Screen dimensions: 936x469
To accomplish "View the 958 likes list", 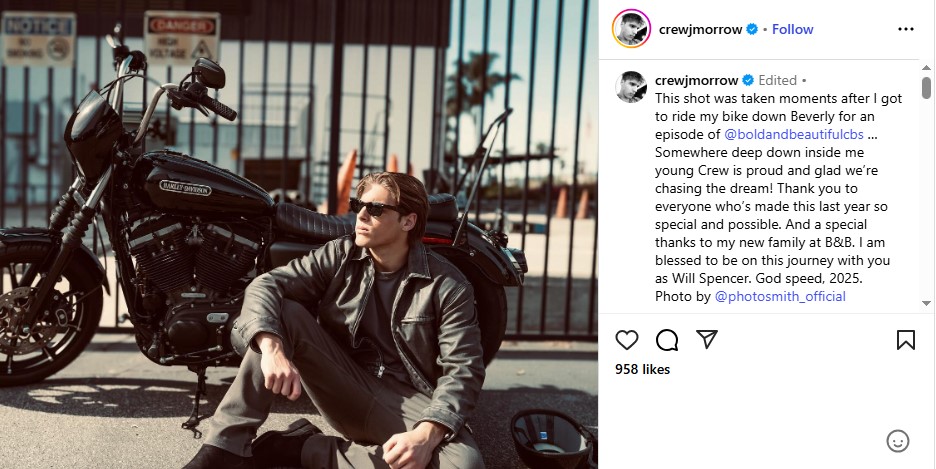I will pyautogui.click(x=642, y=369).
